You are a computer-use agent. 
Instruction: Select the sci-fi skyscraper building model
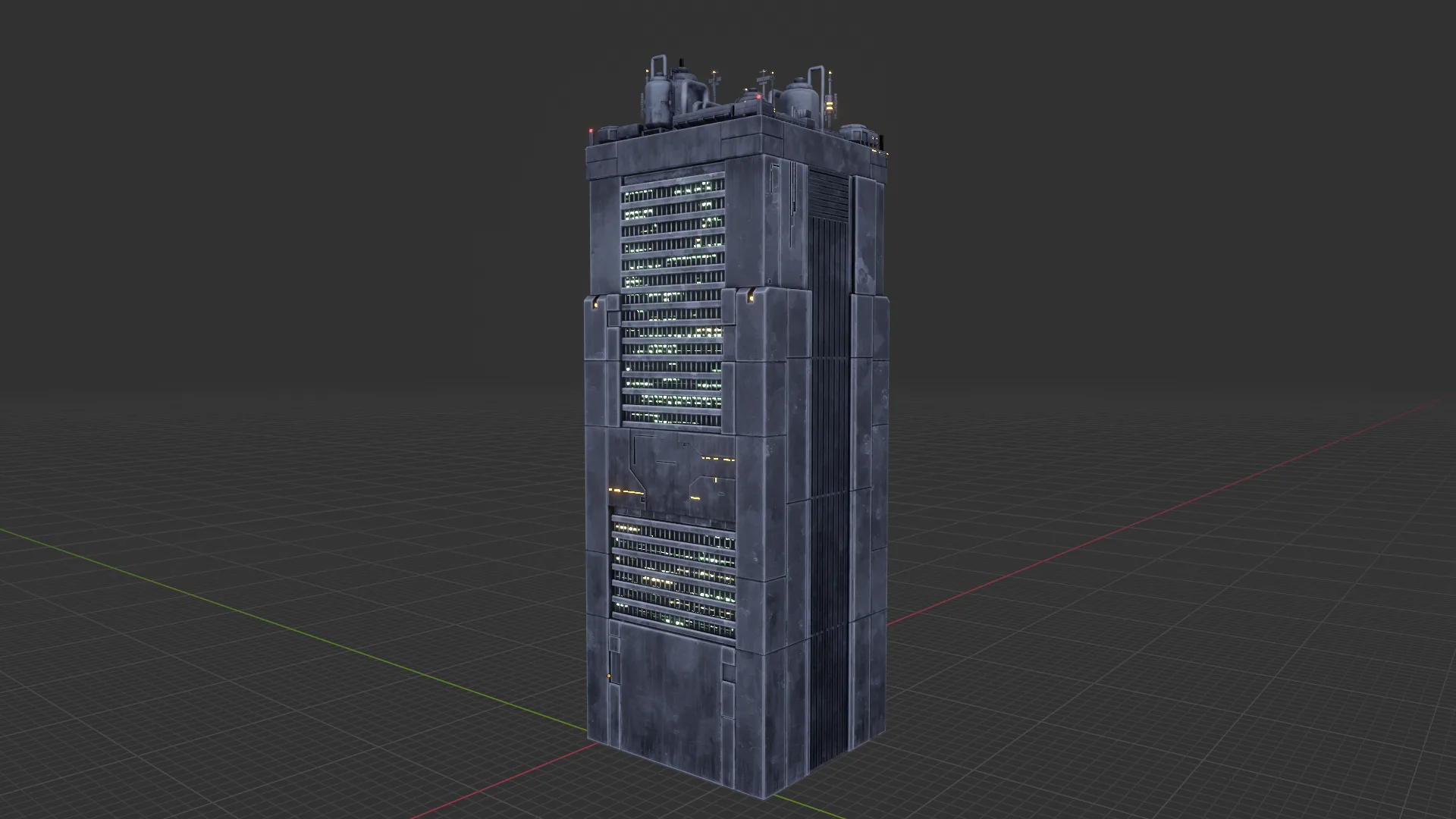[x=728, y=455]
